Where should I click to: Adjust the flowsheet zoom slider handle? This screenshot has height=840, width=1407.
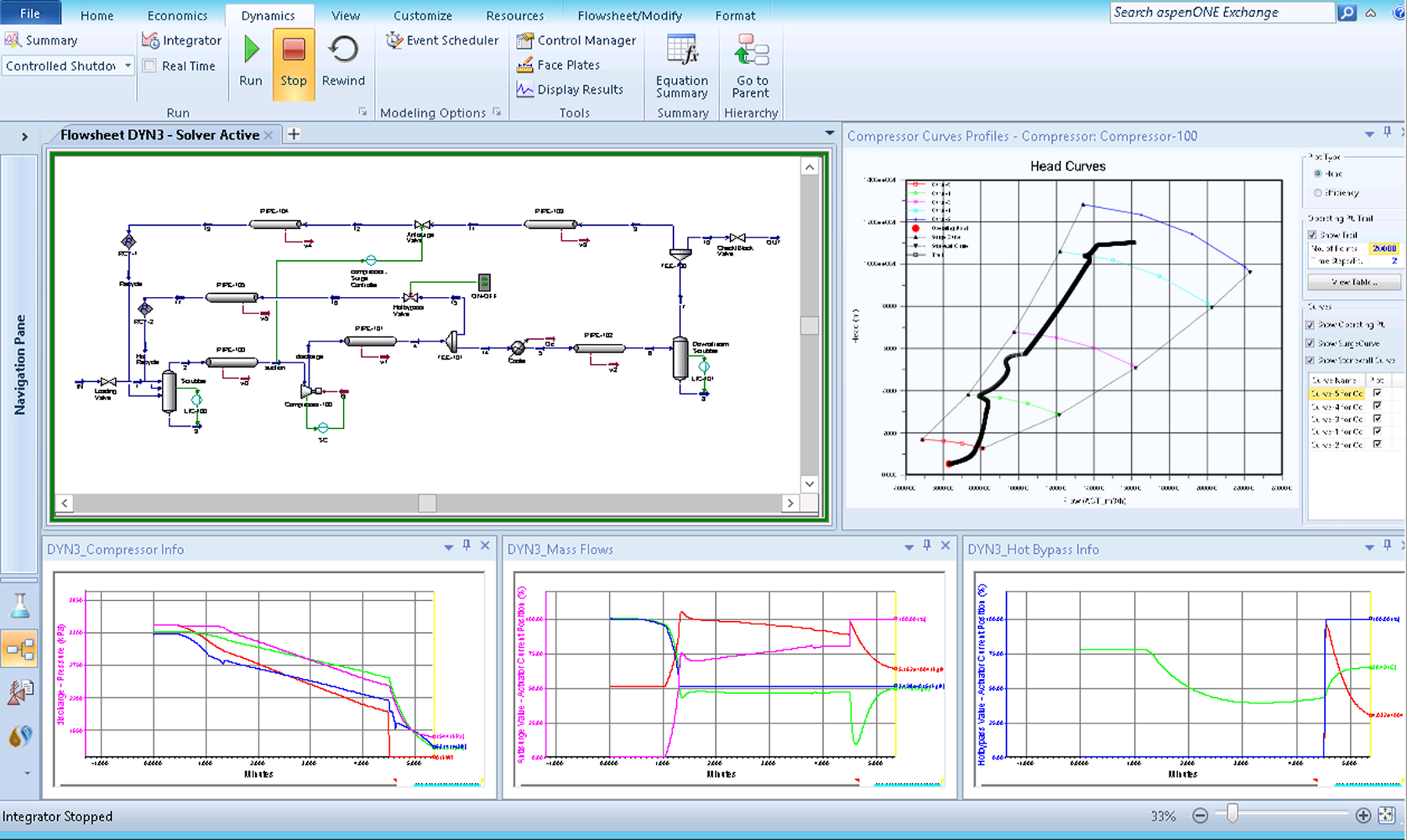point(1232,814)
